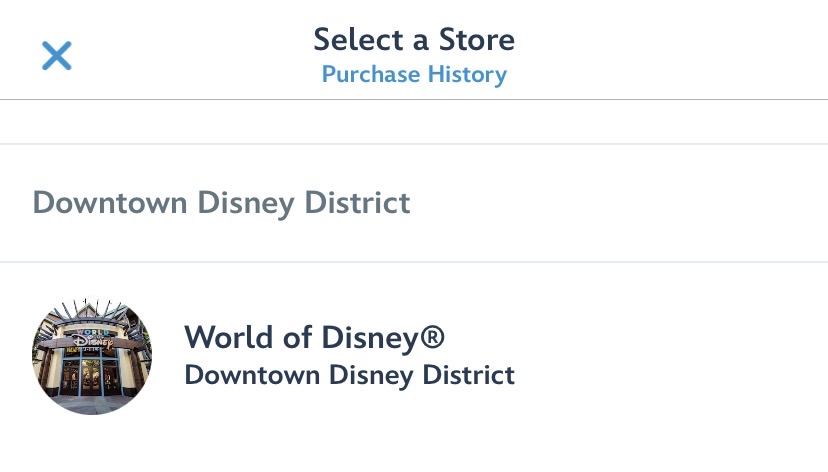Close the Select a Store screen
The height and width of the screenshot is (472, 828).
click(57, 56)
